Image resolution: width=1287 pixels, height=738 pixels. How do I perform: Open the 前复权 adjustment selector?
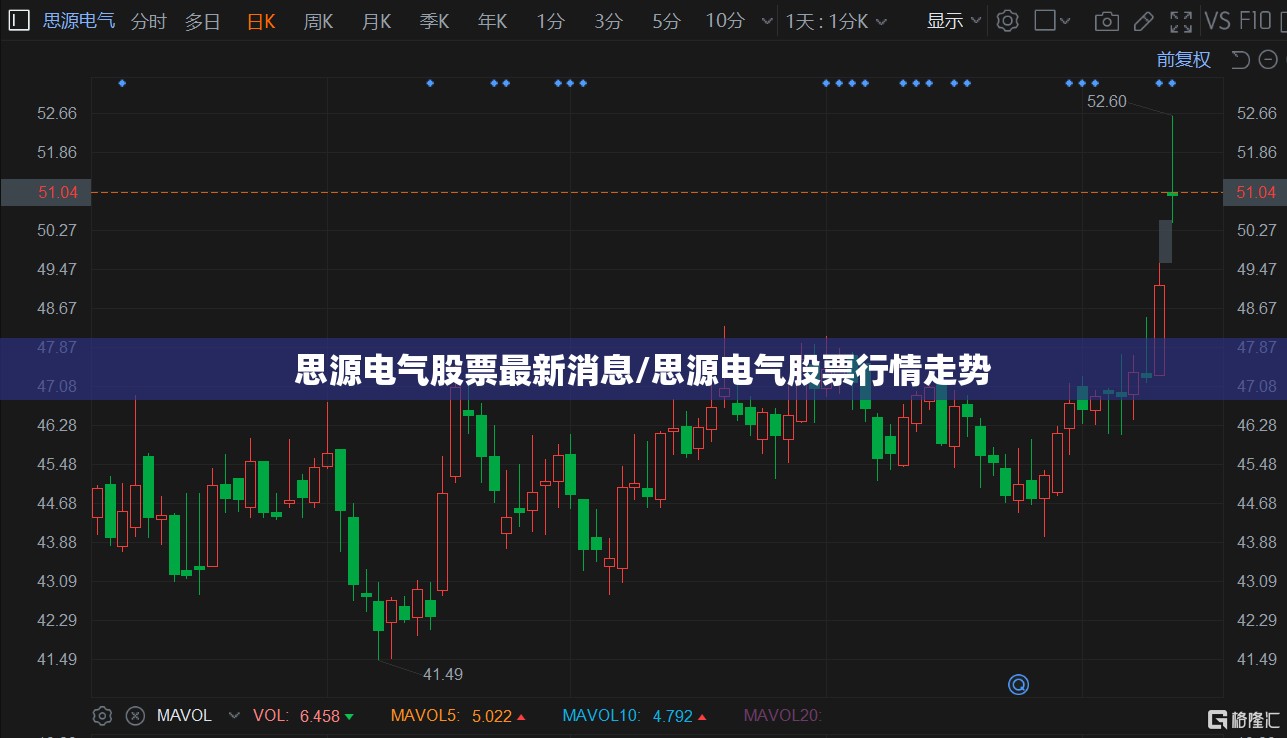pyautogui.click(x=1184, y=60)
